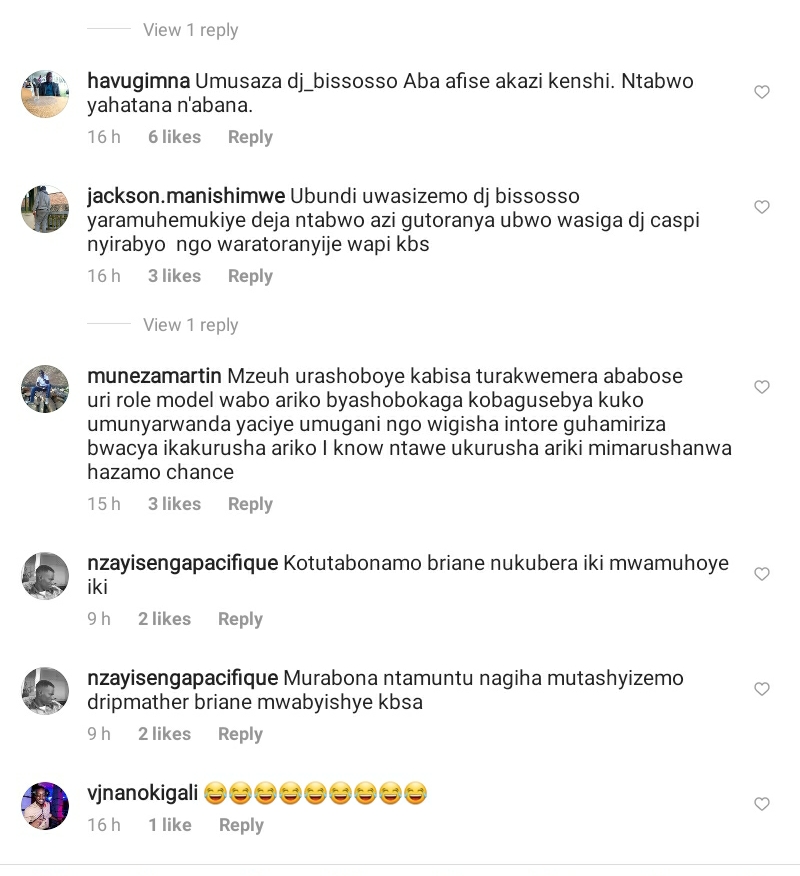This screenshot has height=876, width=800.
Task: Heart nzayisengapacifique's Murabona comment
Action: tap(761, 689)
